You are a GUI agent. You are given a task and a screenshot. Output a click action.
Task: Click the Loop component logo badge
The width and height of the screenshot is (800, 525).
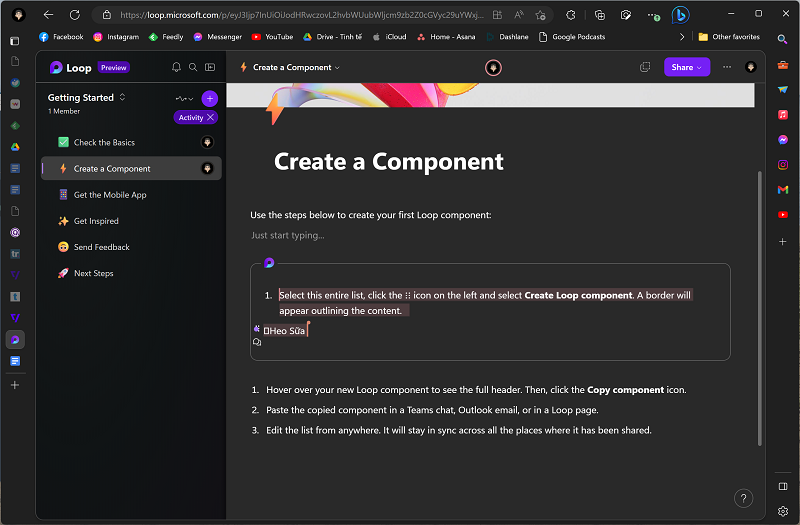coord(269,263)
